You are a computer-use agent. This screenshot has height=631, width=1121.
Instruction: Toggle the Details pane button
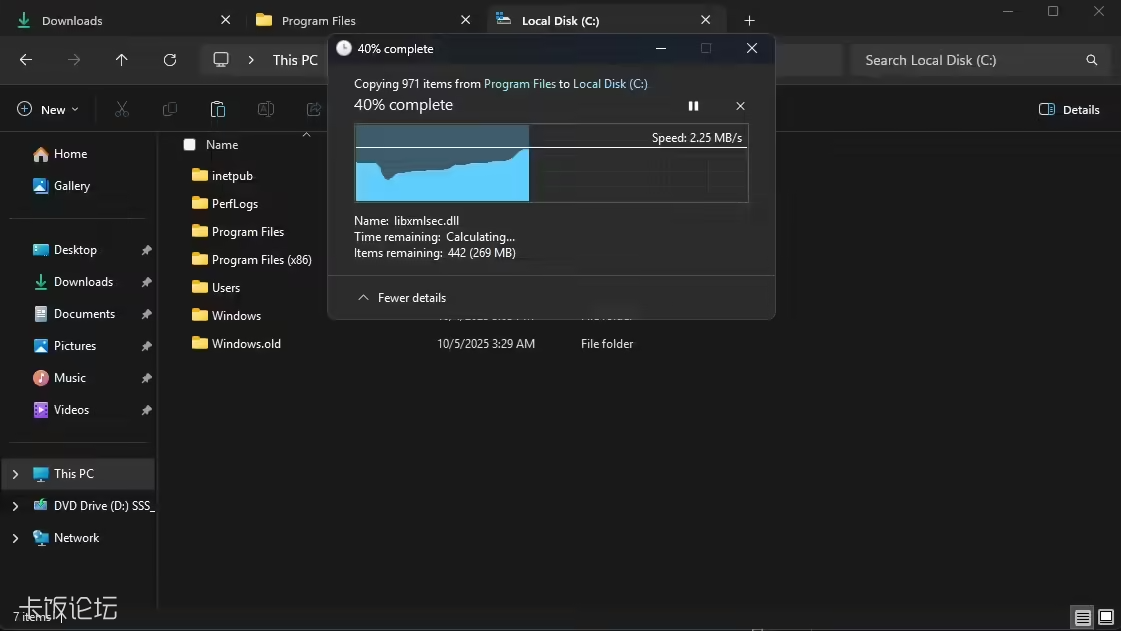[x=1069, y=110]
